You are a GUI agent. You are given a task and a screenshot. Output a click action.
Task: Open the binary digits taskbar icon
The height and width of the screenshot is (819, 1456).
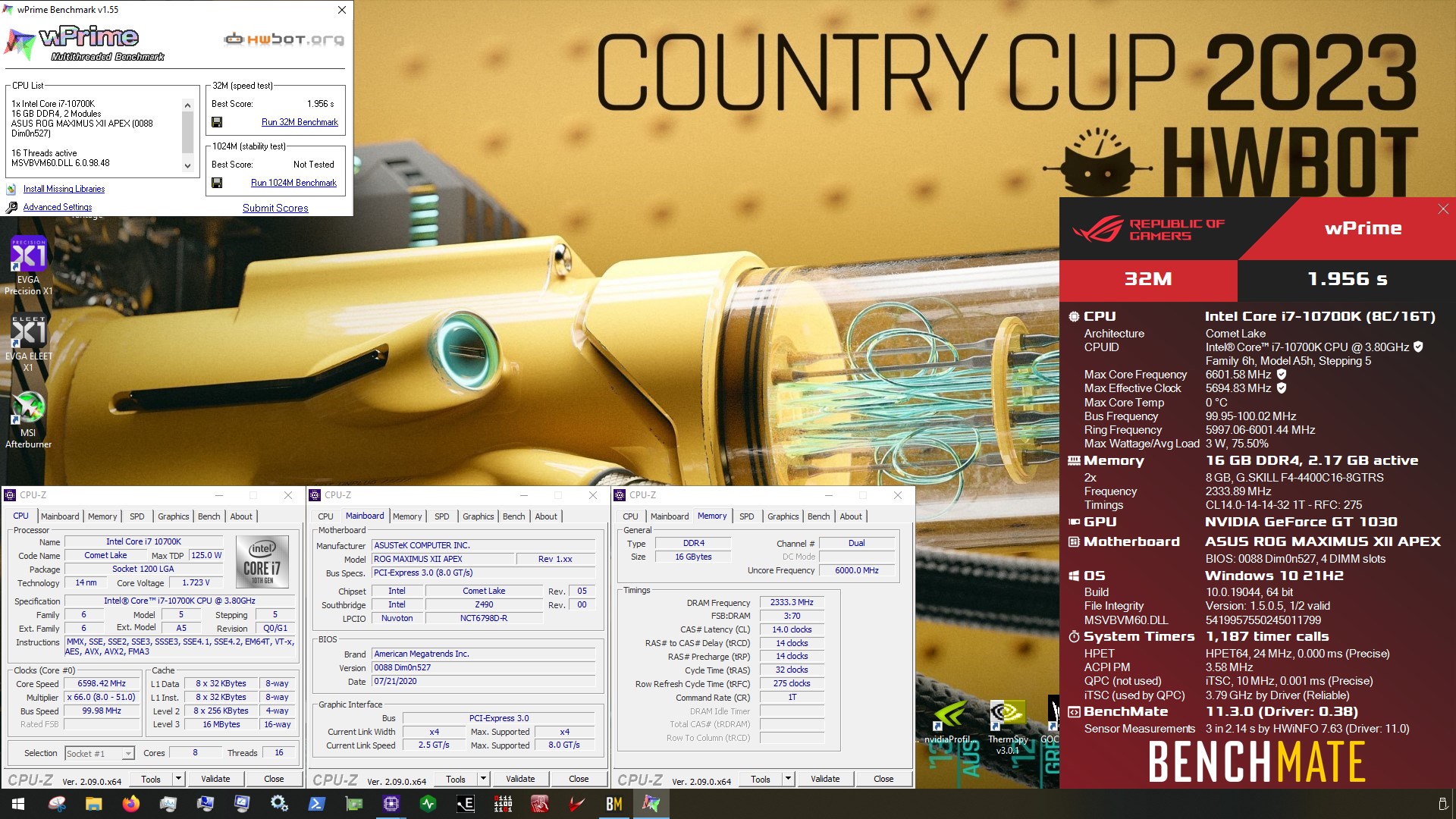[x=502, y=804]
